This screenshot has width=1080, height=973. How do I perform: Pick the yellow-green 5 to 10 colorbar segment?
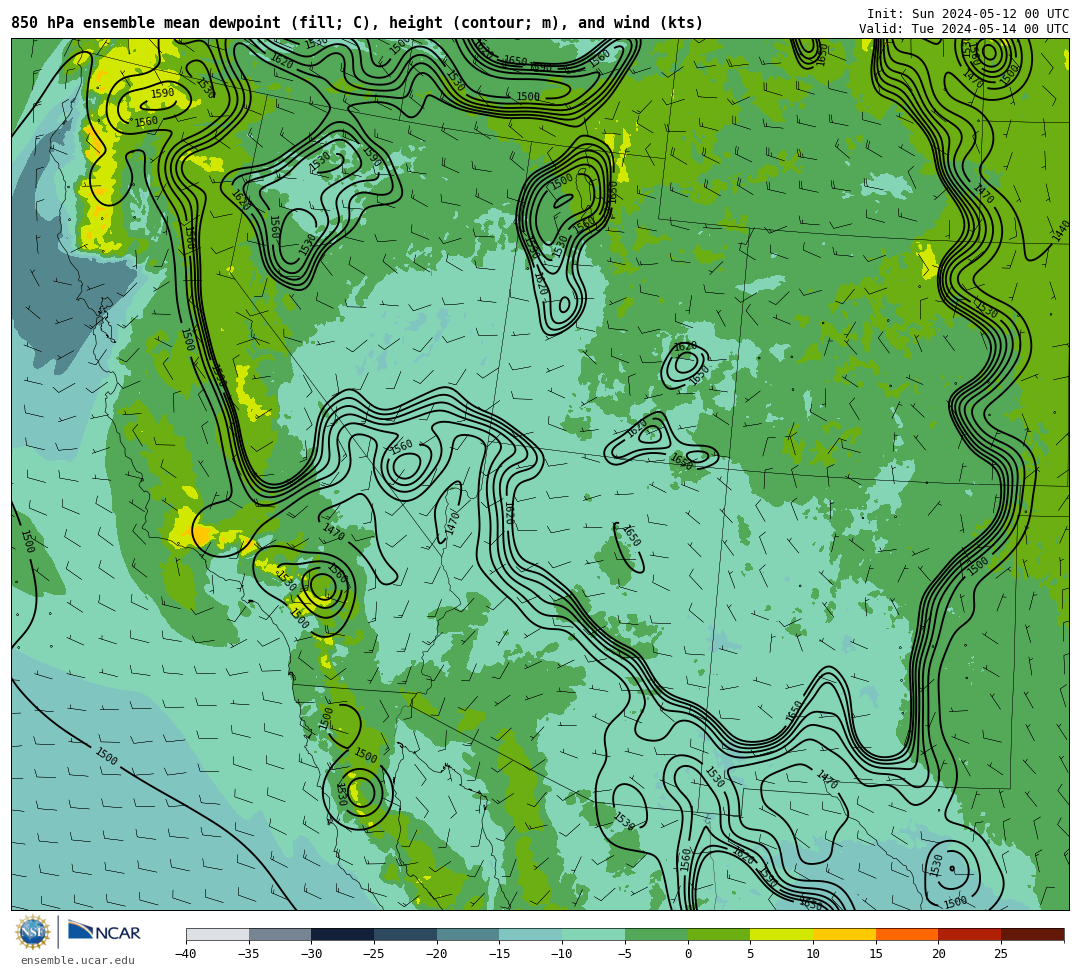[x=782, y=934]
